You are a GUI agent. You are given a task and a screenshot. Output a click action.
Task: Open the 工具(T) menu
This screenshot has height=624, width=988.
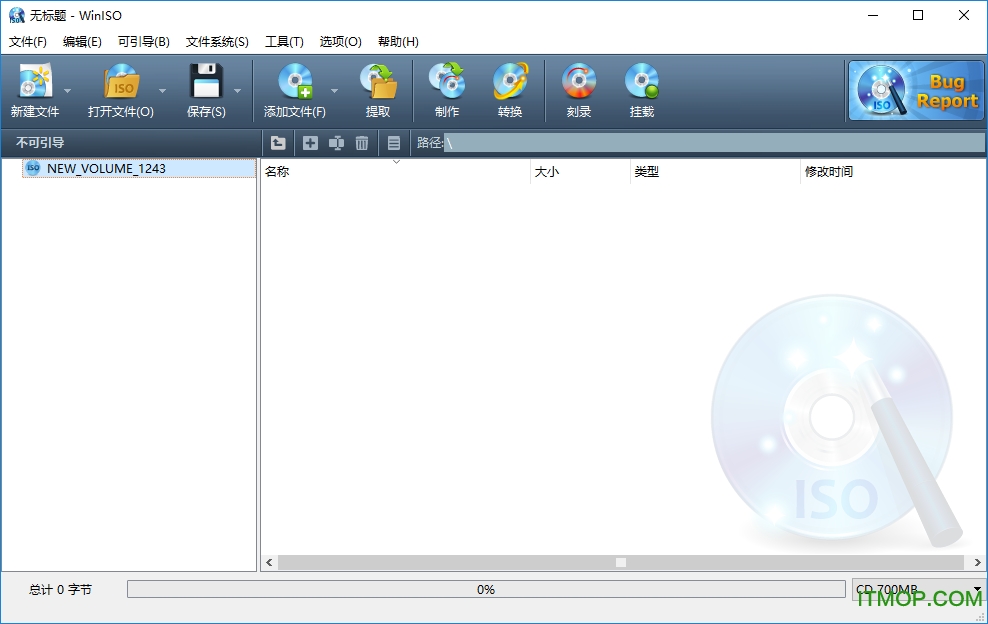(284, 42)
